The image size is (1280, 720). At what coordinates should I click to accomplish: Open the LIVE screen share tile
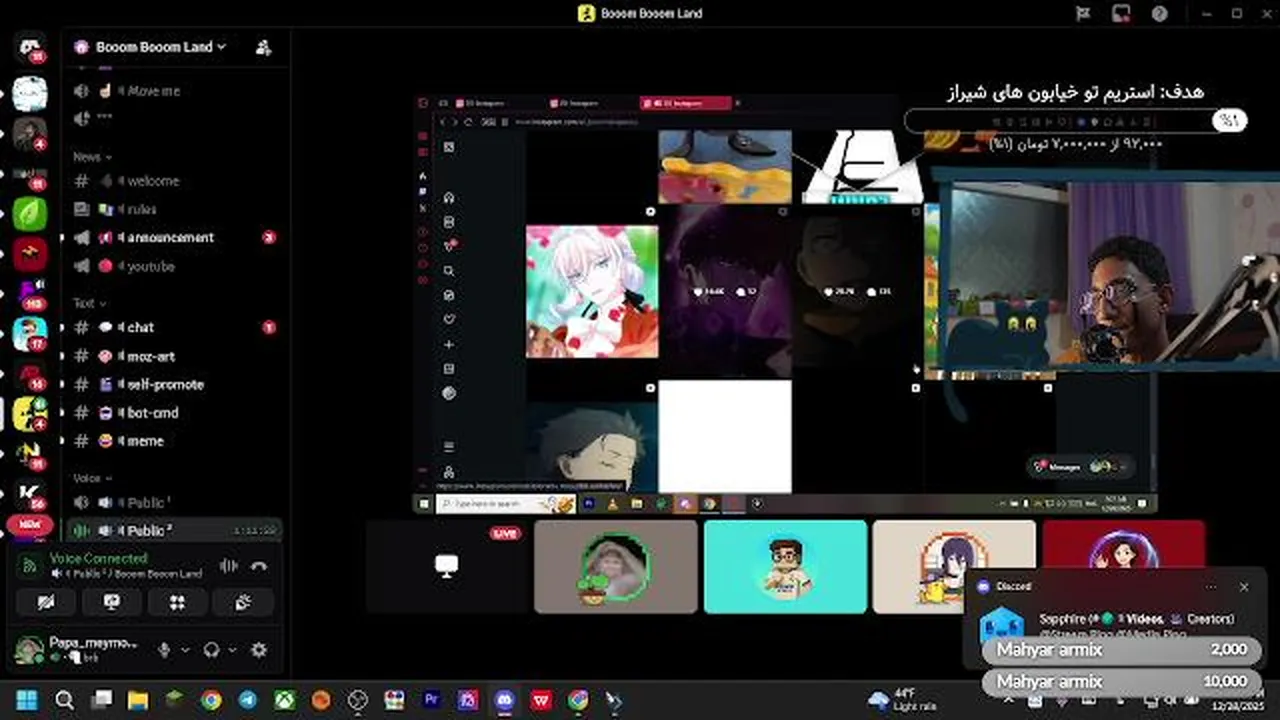coord(446,566)
